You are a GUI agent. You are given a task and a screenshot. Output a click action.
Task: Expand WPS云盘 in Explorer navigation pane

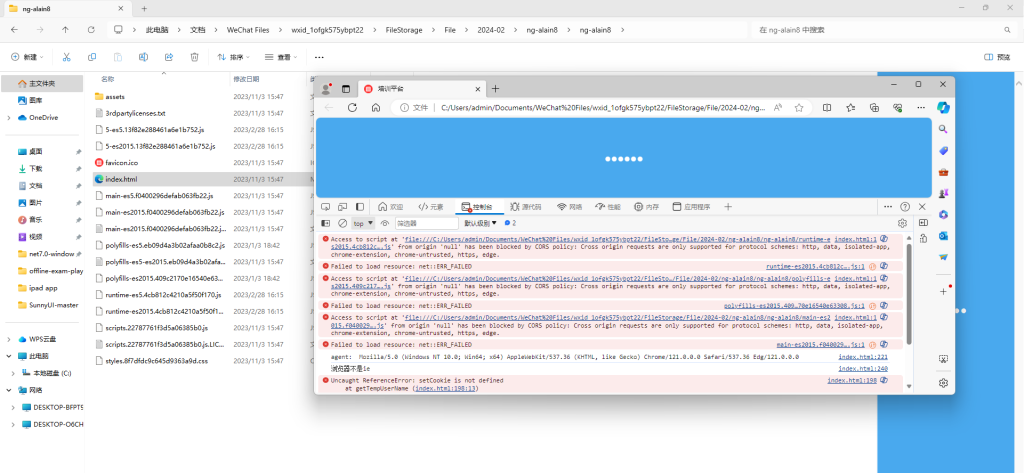click(x=8, y=339)
